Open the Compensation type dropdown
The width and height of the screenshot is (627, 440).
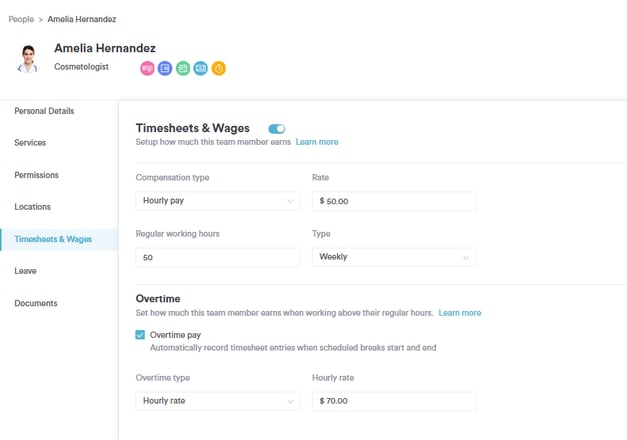(x=217, y=201)
